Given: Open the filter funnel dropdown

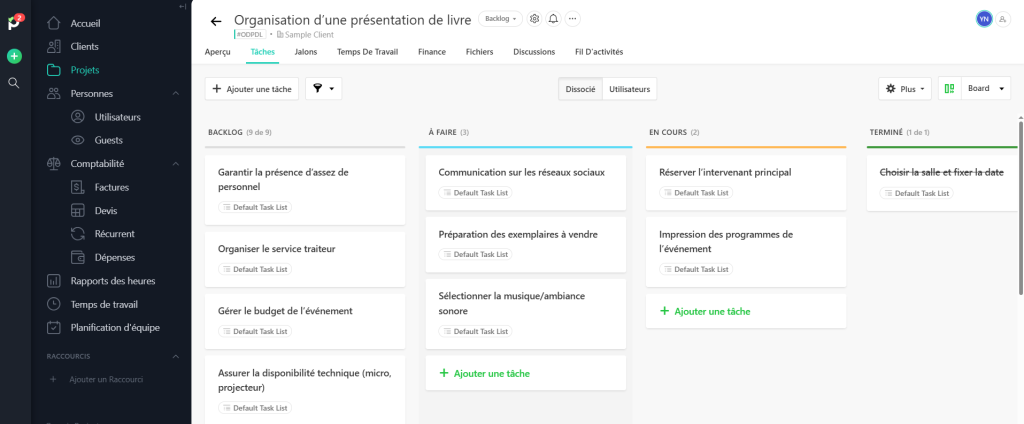Looking at the screenshot, I should point(323,89).
